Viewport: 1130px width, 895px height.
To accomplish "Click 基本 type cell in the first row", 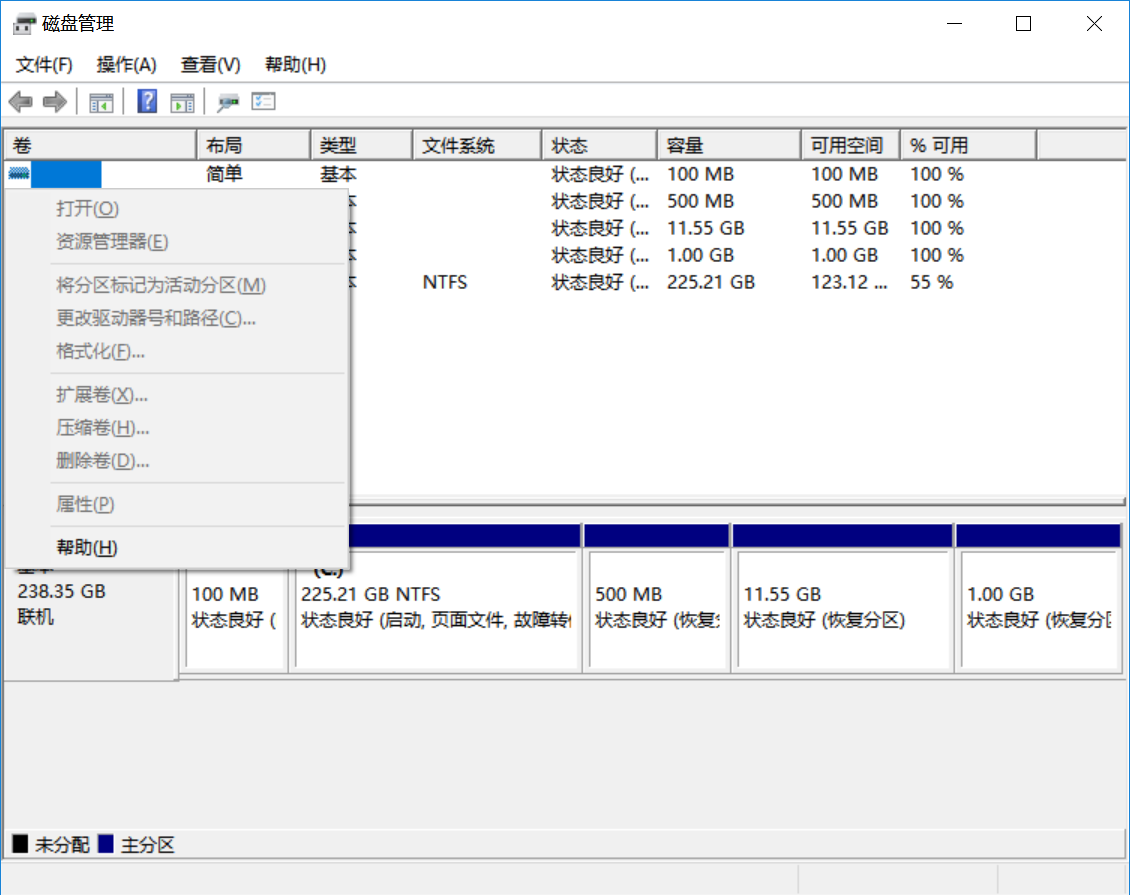I will click(x=339, y=174).
